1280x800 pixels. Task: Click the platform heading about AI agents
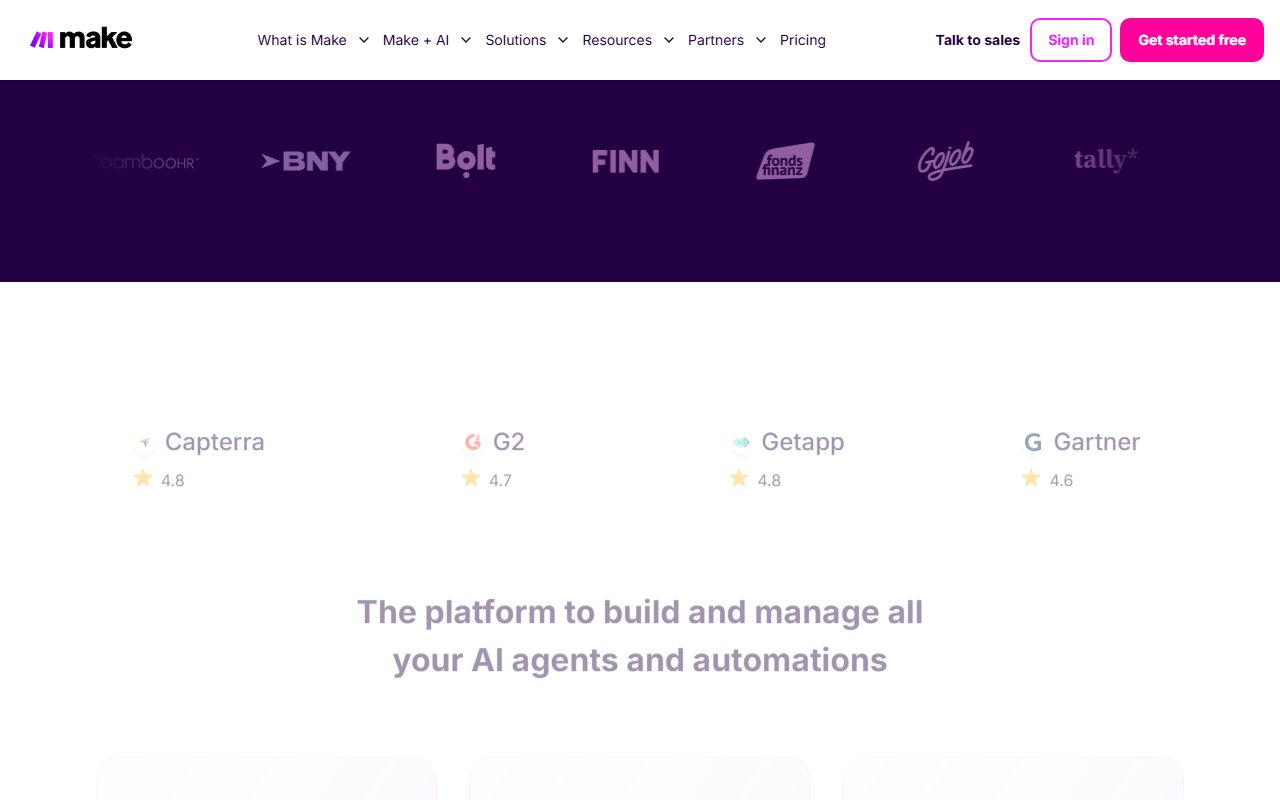(640, 636)
